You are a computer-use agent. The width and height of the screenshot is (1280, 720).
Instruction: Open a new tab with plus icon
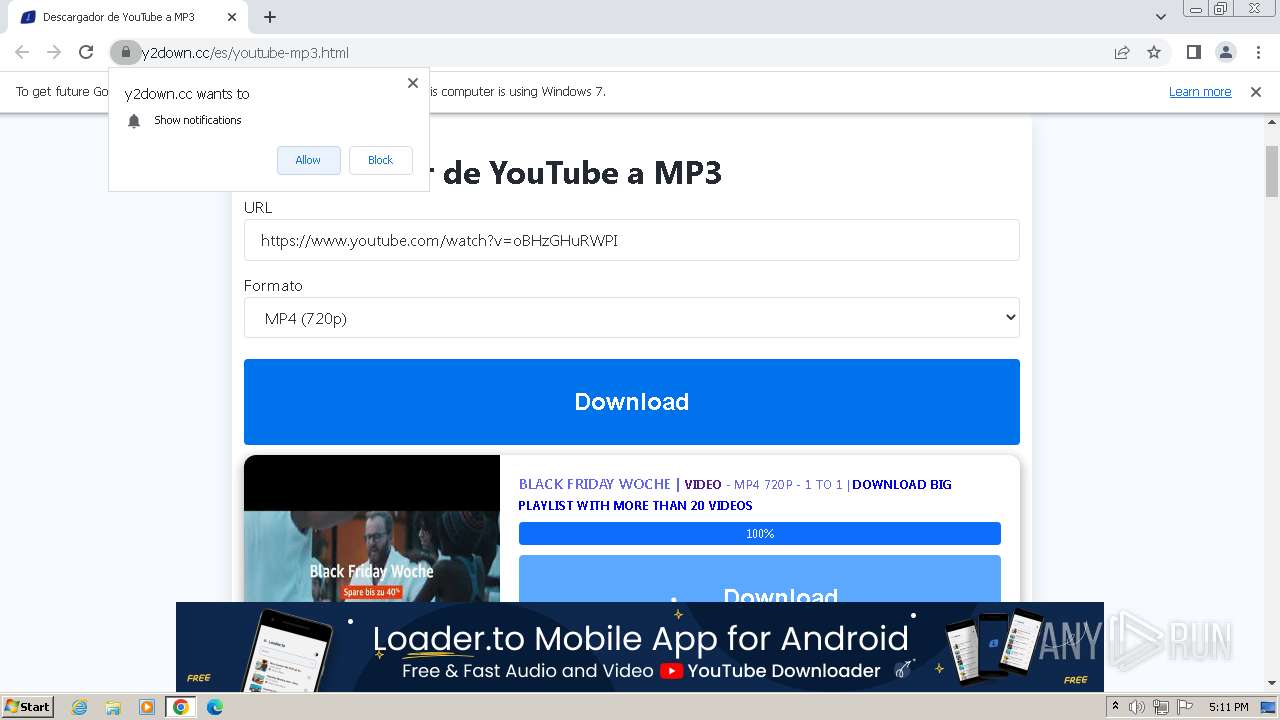[270, 17]
